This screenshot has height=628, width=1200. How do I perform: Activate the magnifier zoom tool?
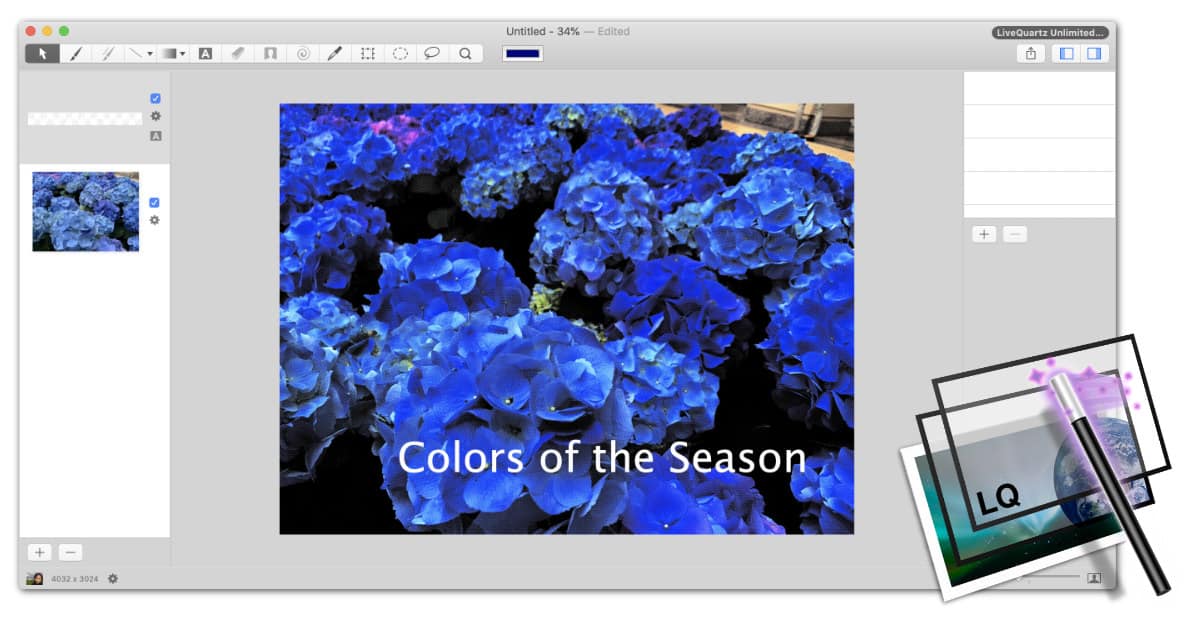point(465,54)
